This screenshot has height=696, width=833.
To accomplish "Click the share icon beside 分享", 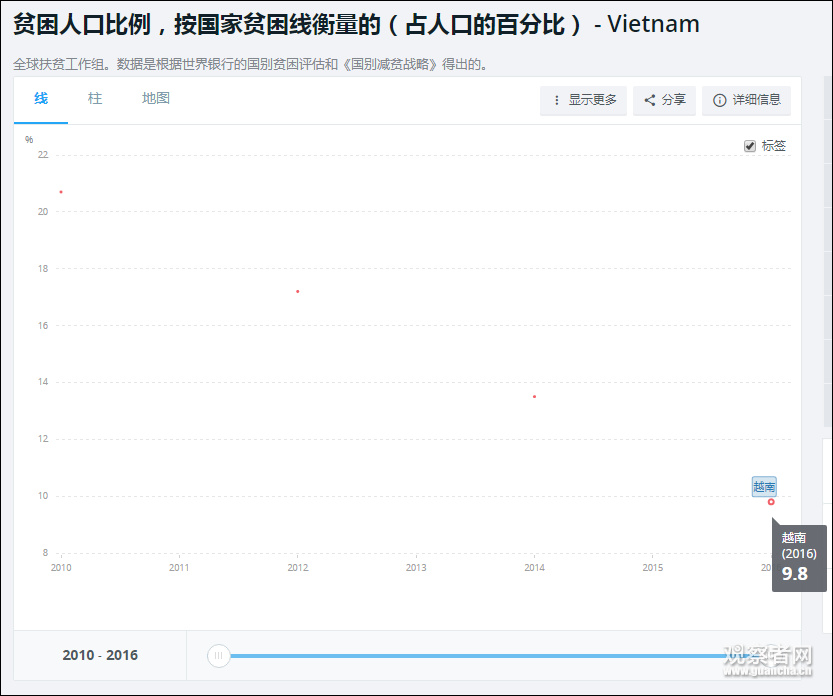I will tap(649, 100).
